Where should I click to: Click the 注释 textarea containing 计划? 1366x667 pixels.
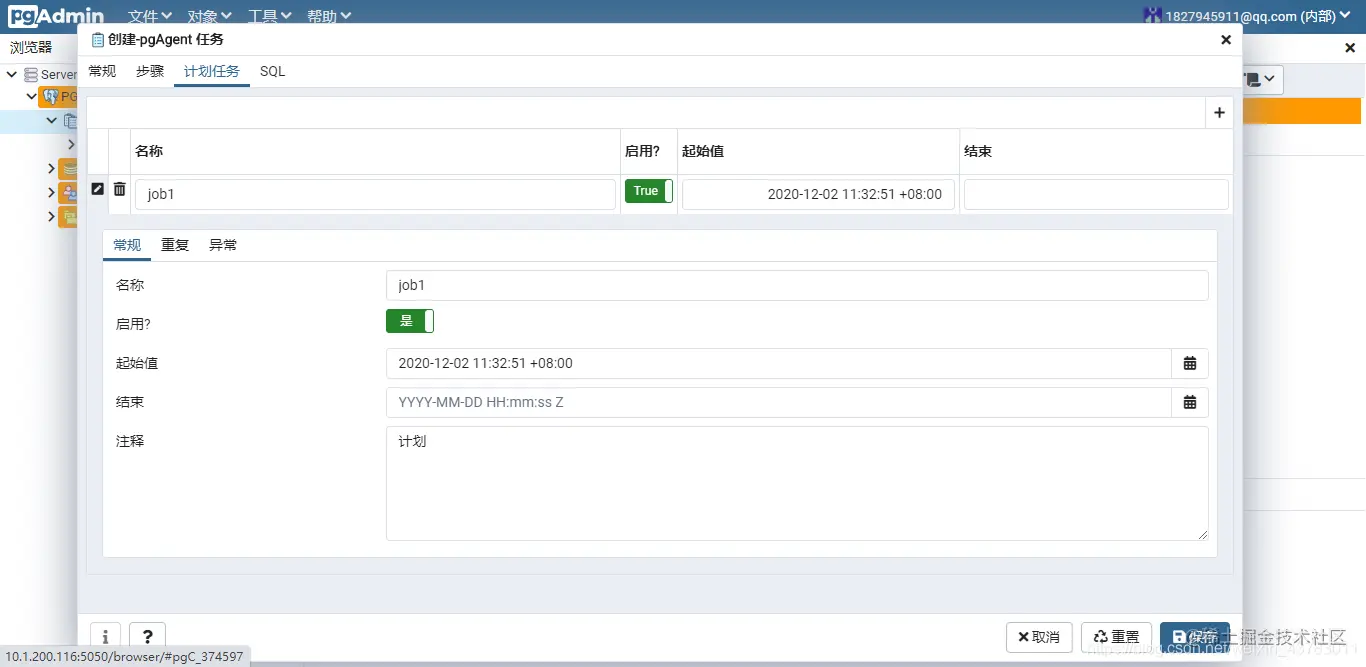click(x=797, y=483)
